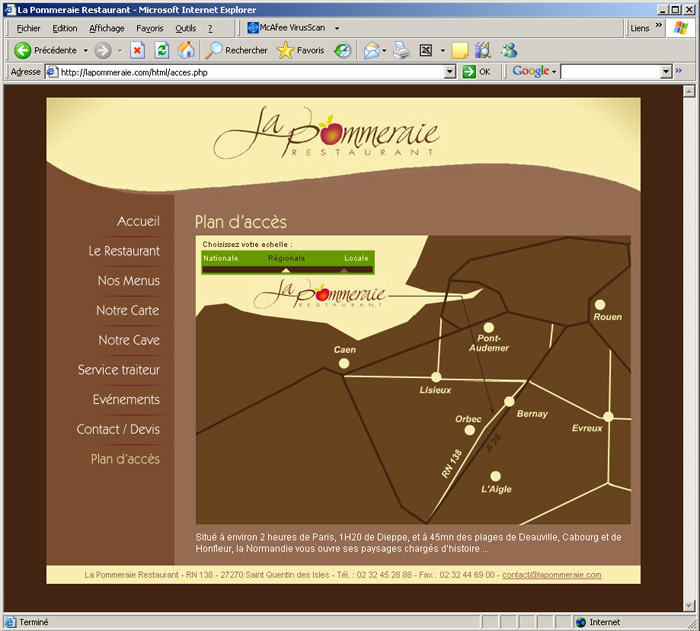
Task: Open the Affichage menu
Action: click(107, 28)
